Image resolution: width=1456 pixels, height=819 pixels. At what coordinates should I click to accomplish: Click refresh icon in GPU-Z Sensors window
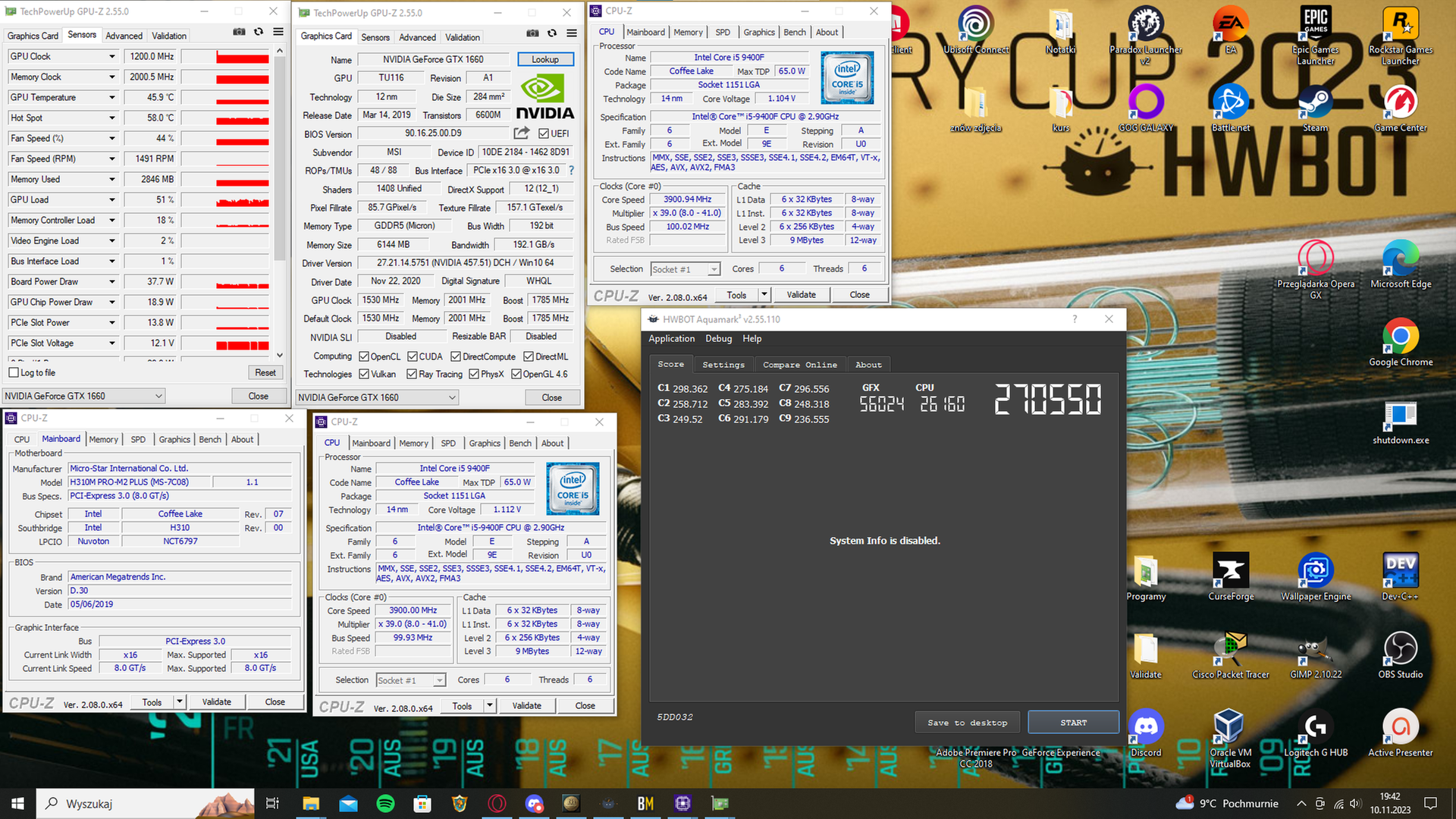point(259,32)
